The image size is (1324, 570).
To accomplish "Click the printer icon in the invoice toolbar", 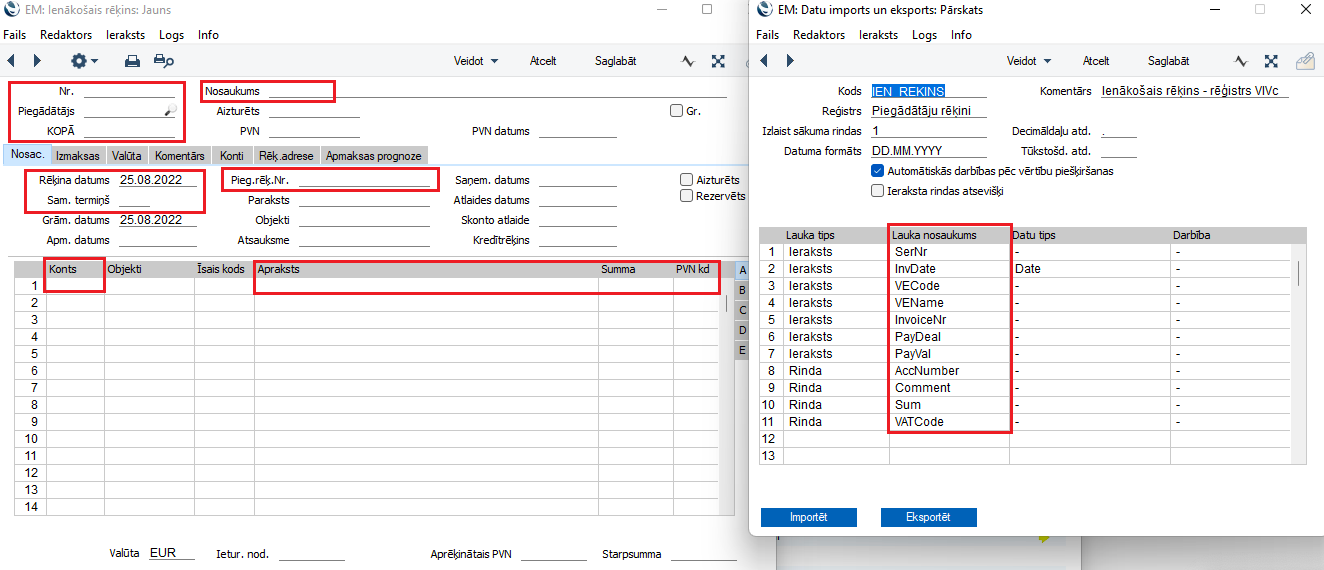I will point(132,61).
